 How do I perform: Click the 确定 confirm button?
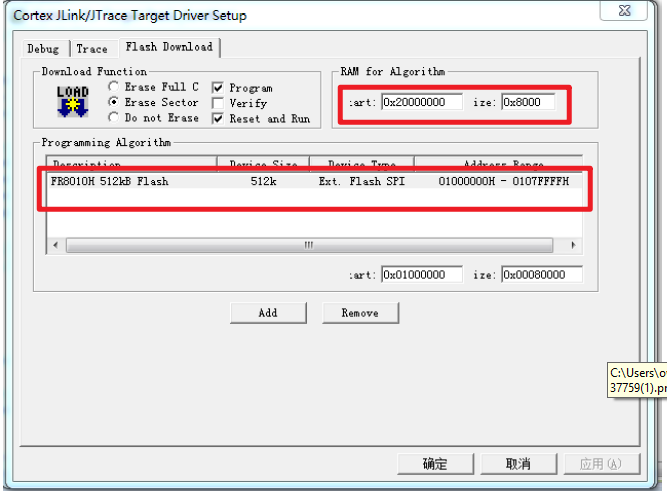coord(435,464)
